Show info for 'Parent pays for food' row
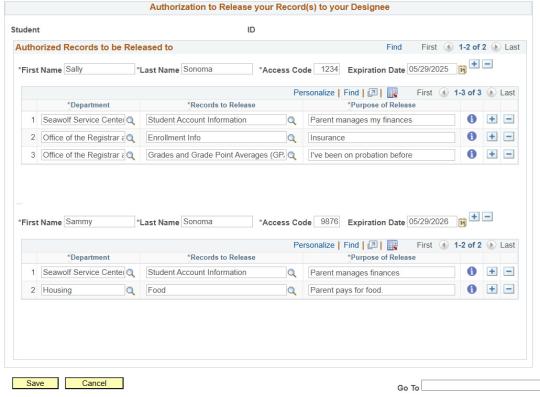This screenshot has height=397, width=540. point(472,289)
